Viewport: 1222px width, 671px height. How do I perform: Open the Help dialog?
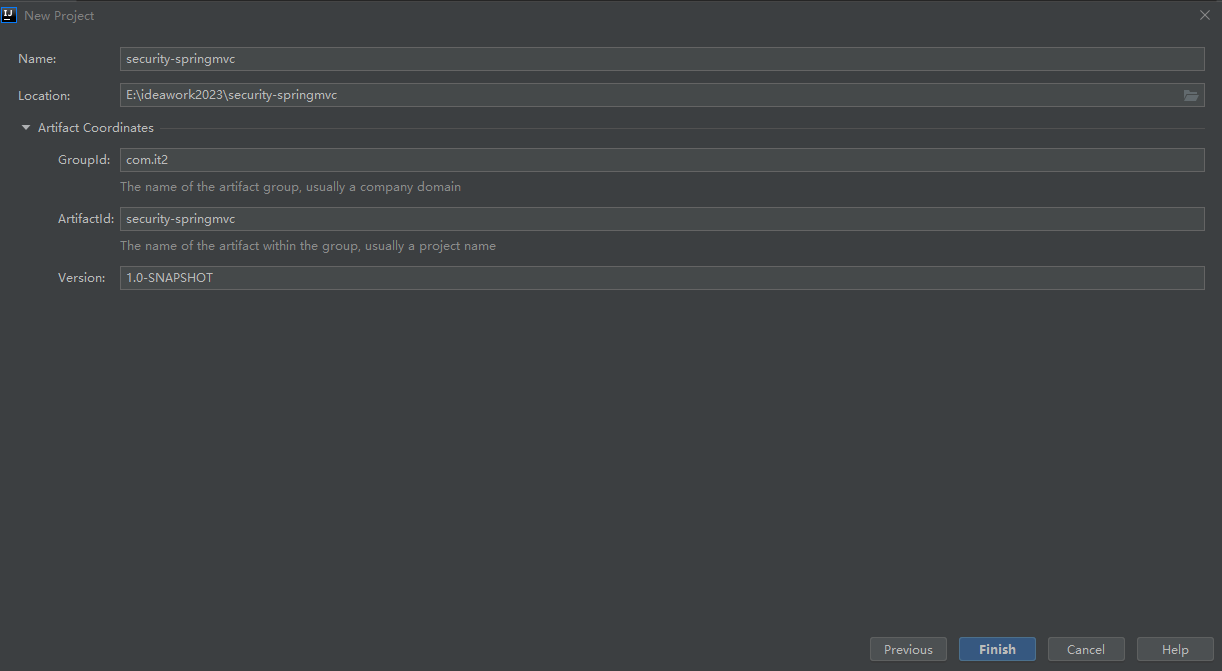[1174, 648]
